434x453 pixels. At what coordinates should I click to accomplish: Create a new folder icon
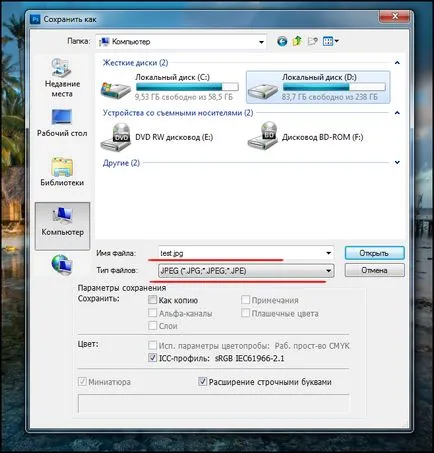[x=312, y=41]
